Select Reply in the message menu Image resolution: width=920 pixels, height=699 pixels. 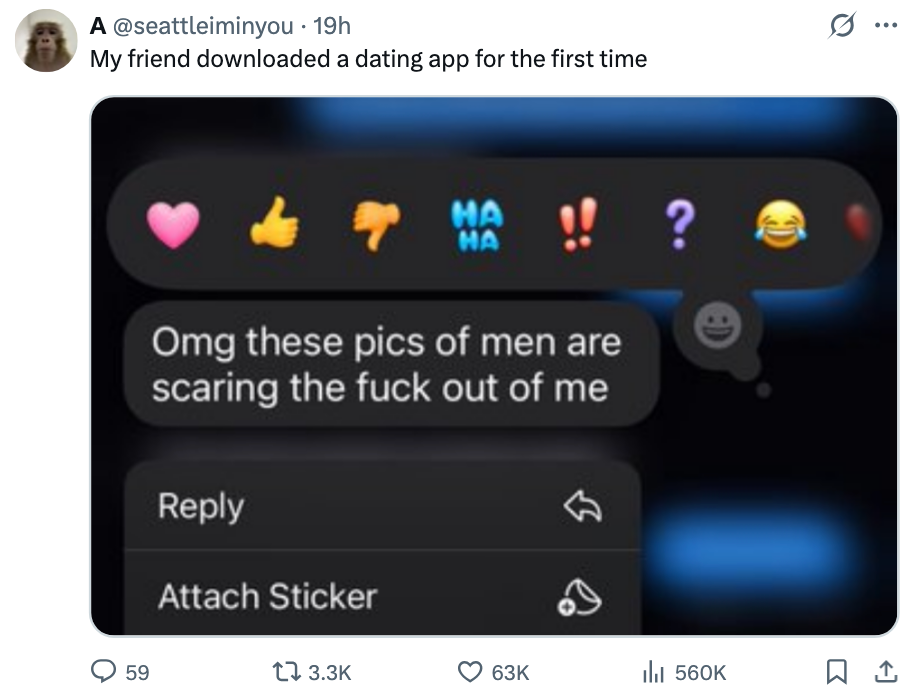point(382,507)
